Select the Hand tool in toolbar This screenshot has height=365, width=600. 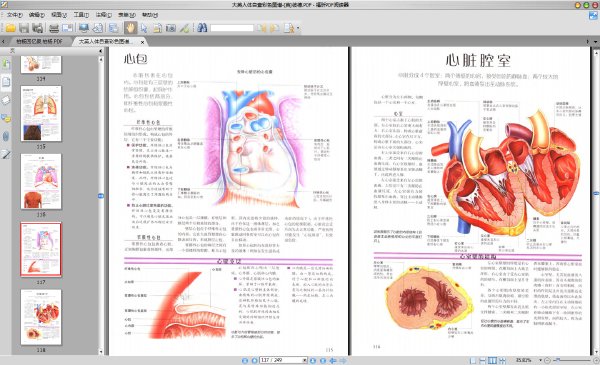(130, 28)
